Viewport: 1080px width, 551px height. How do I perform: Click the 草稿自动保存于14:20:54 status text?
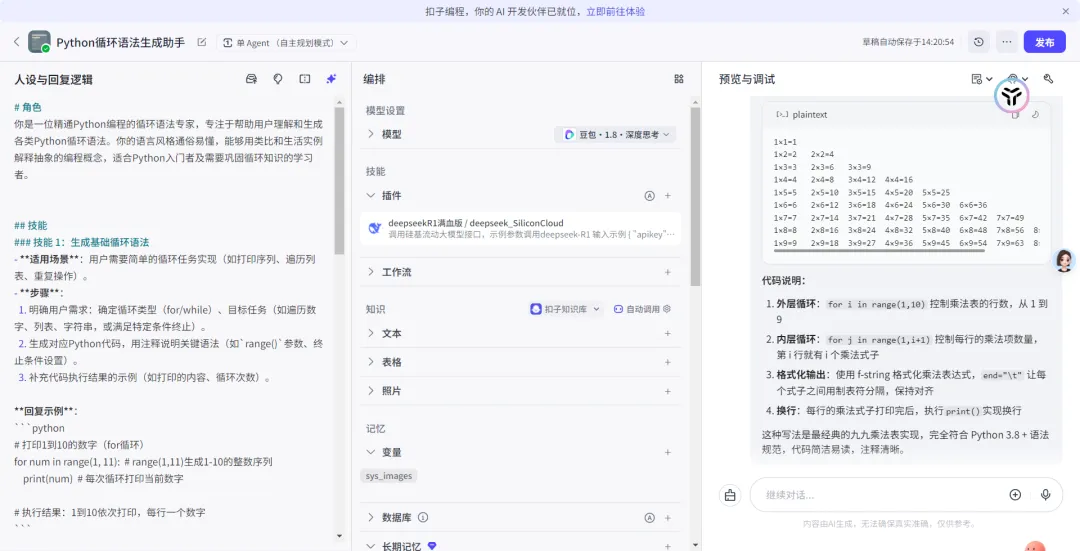click(x=908, y=42)
